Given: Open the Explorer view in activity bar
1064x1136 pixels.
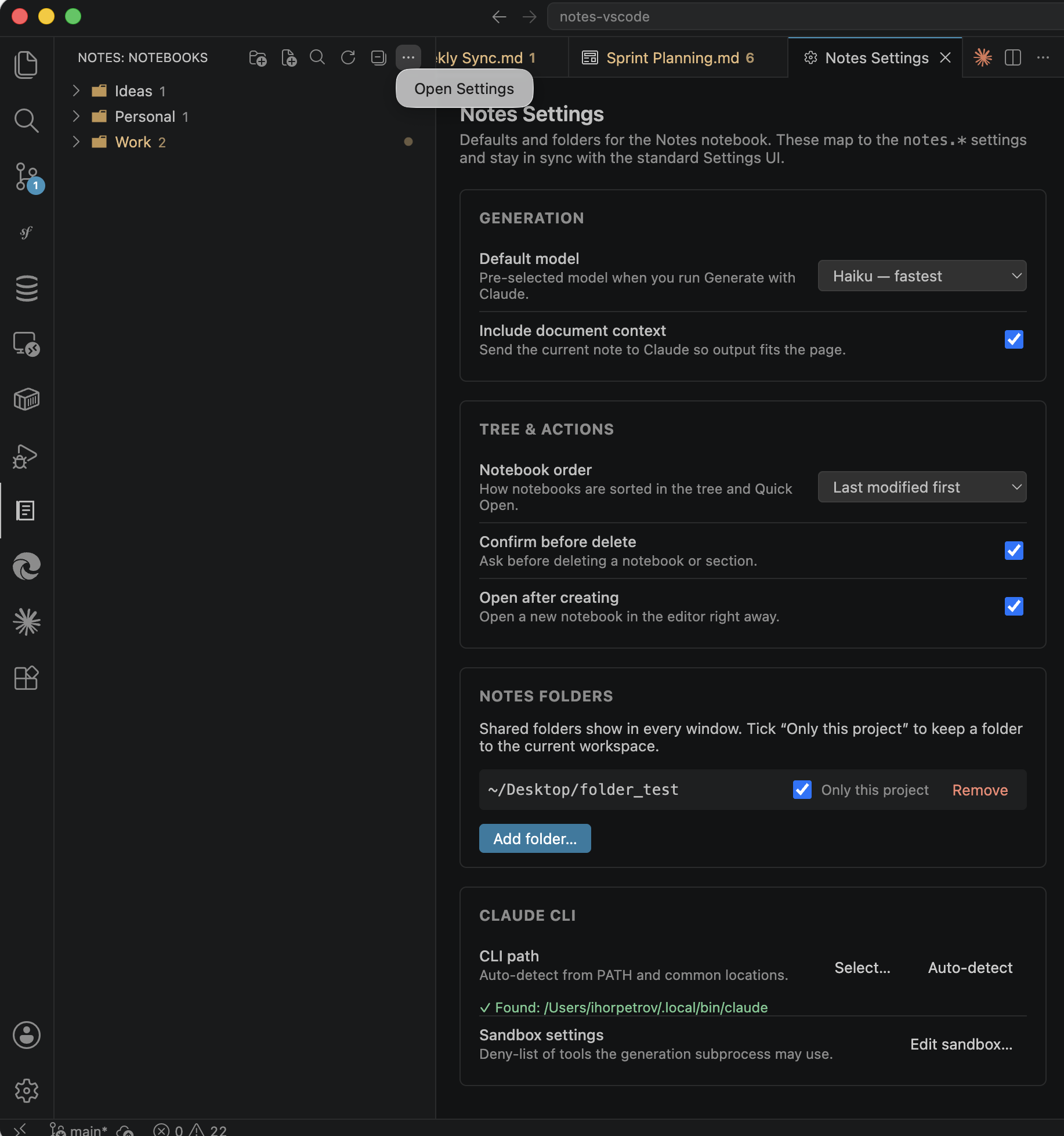Looking at the screenshot, I should coord(26,64).
